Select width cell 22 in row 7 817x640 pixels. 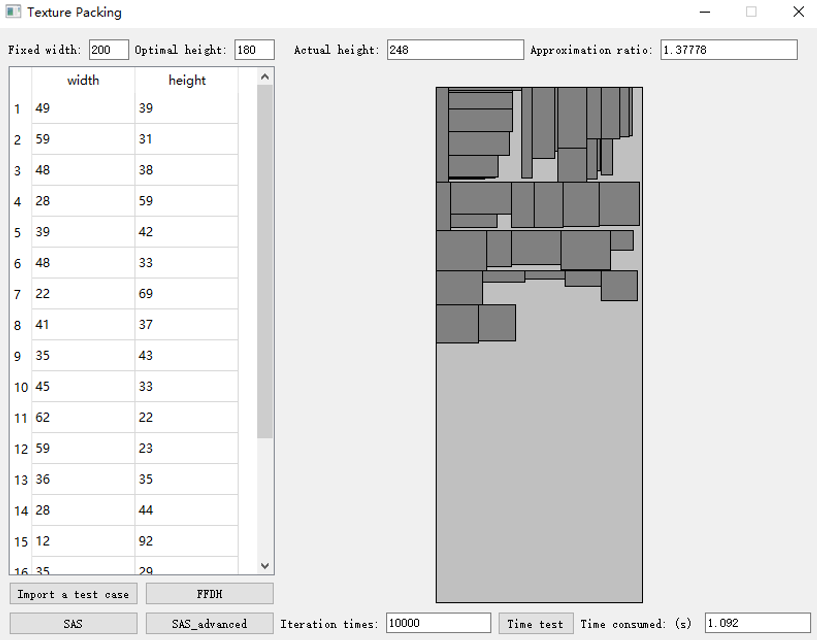pyautogui.click(x=83, y=294)
